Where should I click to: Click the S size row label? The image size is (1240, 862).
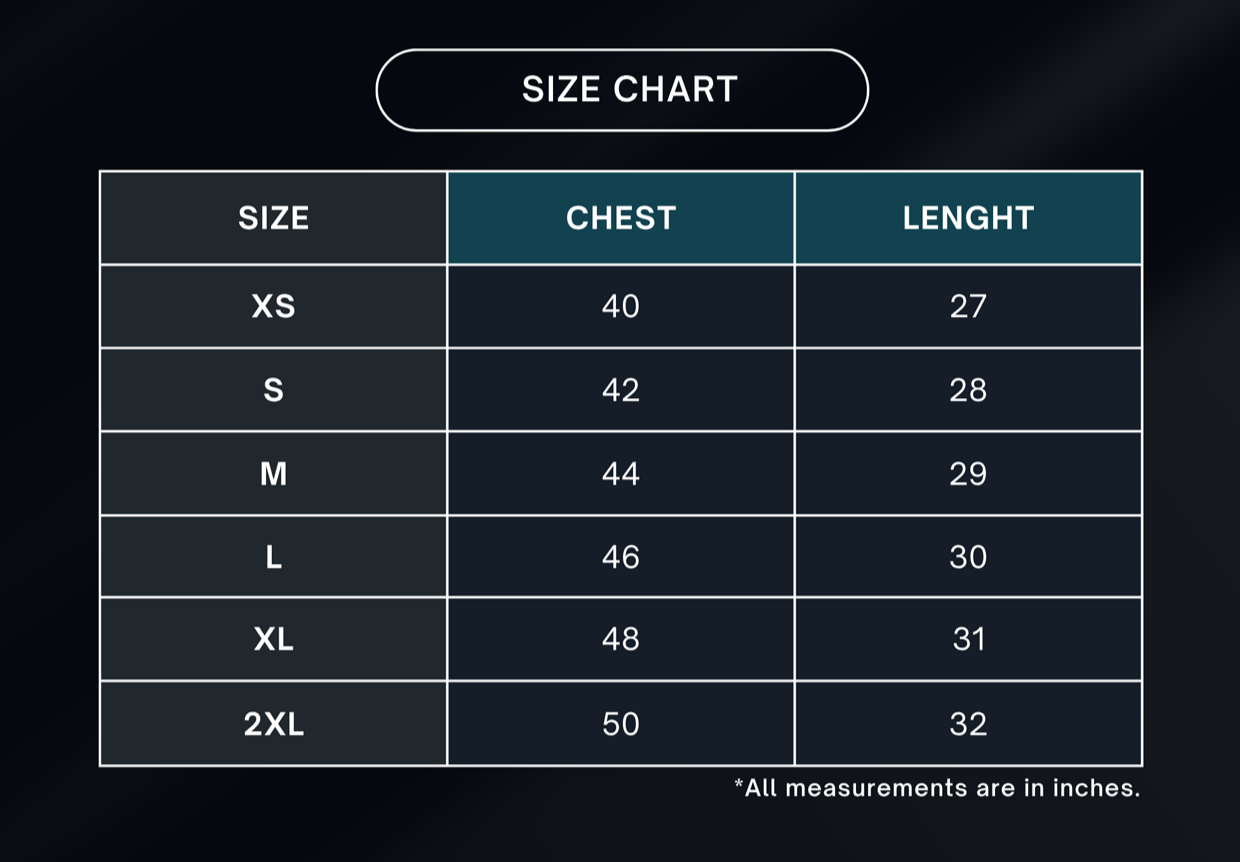273,390
